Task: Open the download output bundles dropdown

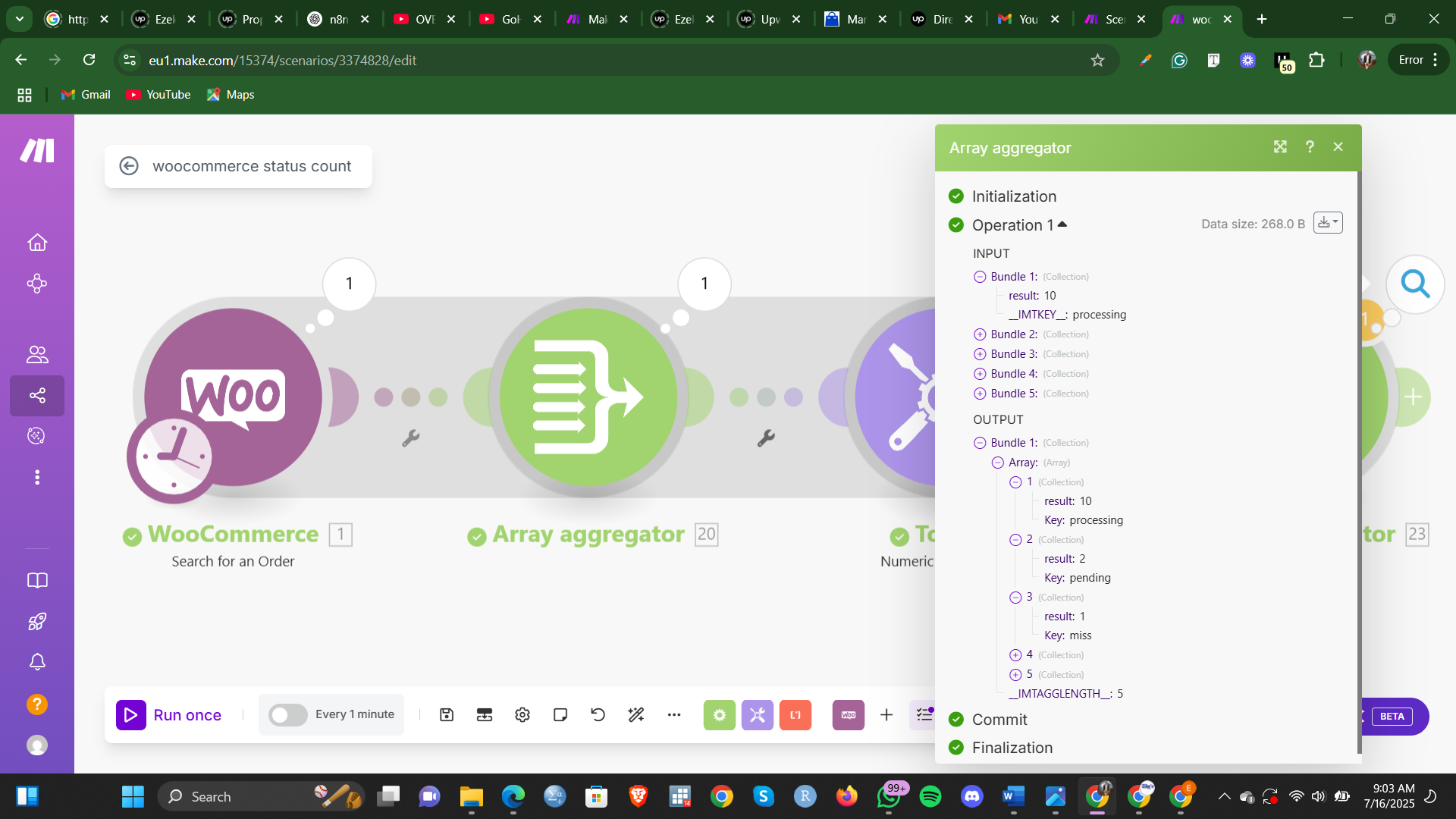Action: coord(1327,223)
